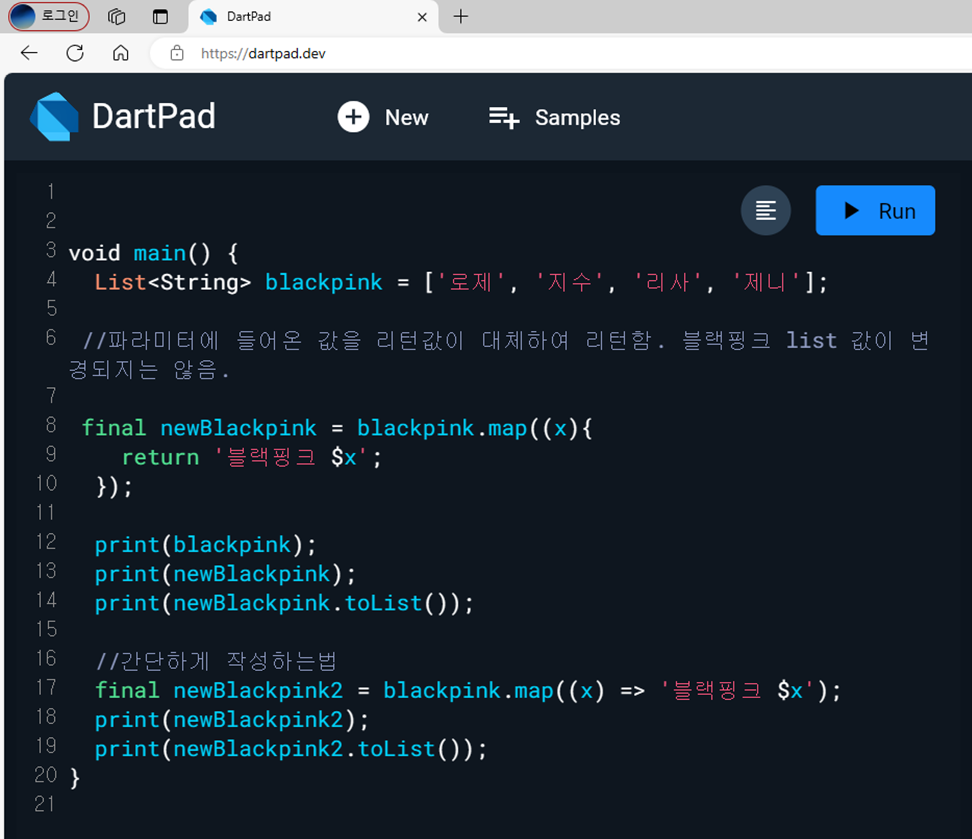Click the comment beginning '//파라미터에'
This screenshot has height=839, width=972.
499,355
